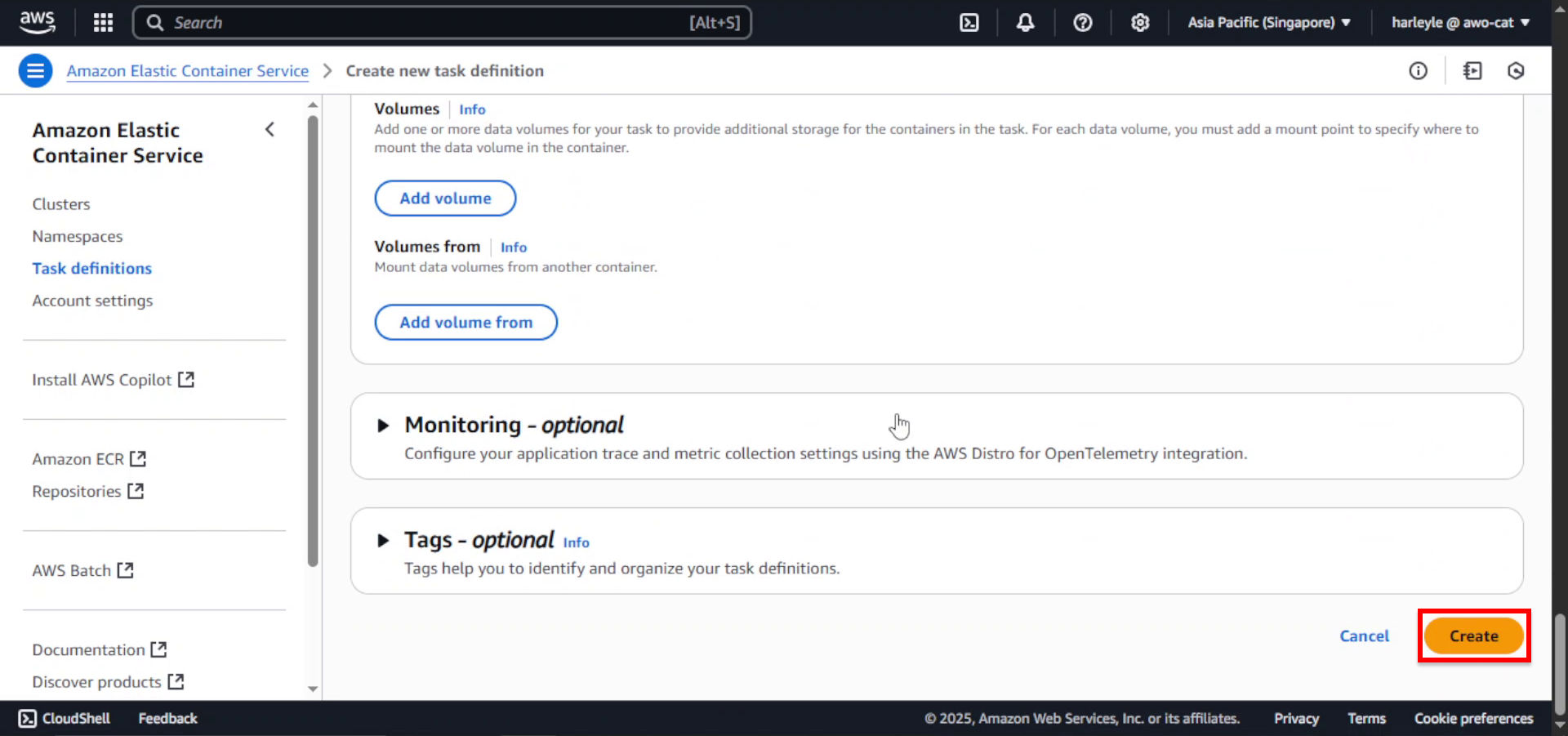Focus the top Search field
1568x736 pixels.
click(442, 22)
